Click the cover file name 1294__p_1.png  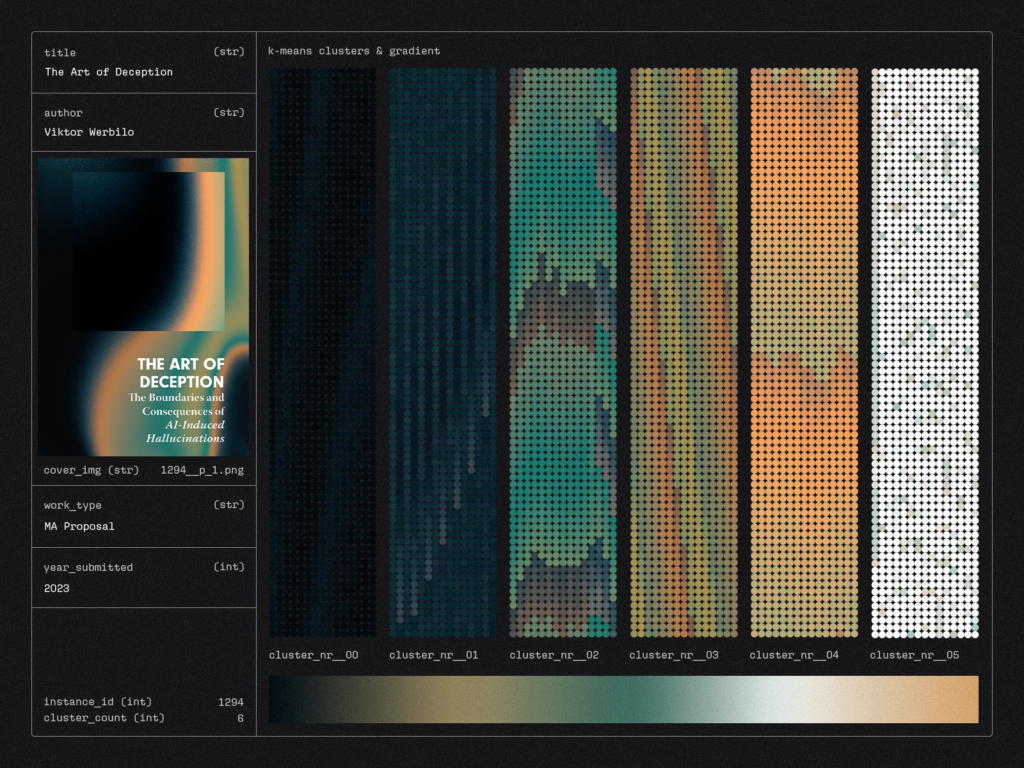click(203, 468)
